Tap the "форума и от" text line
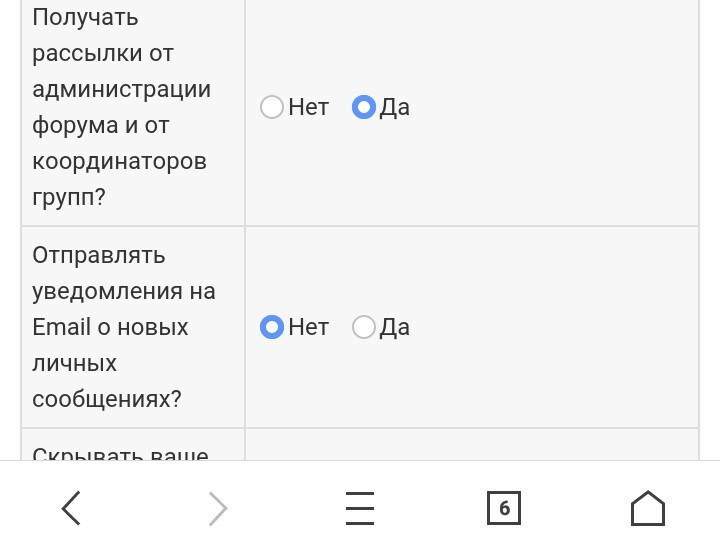This screenshot has width=720, height=556. point(100,125)
